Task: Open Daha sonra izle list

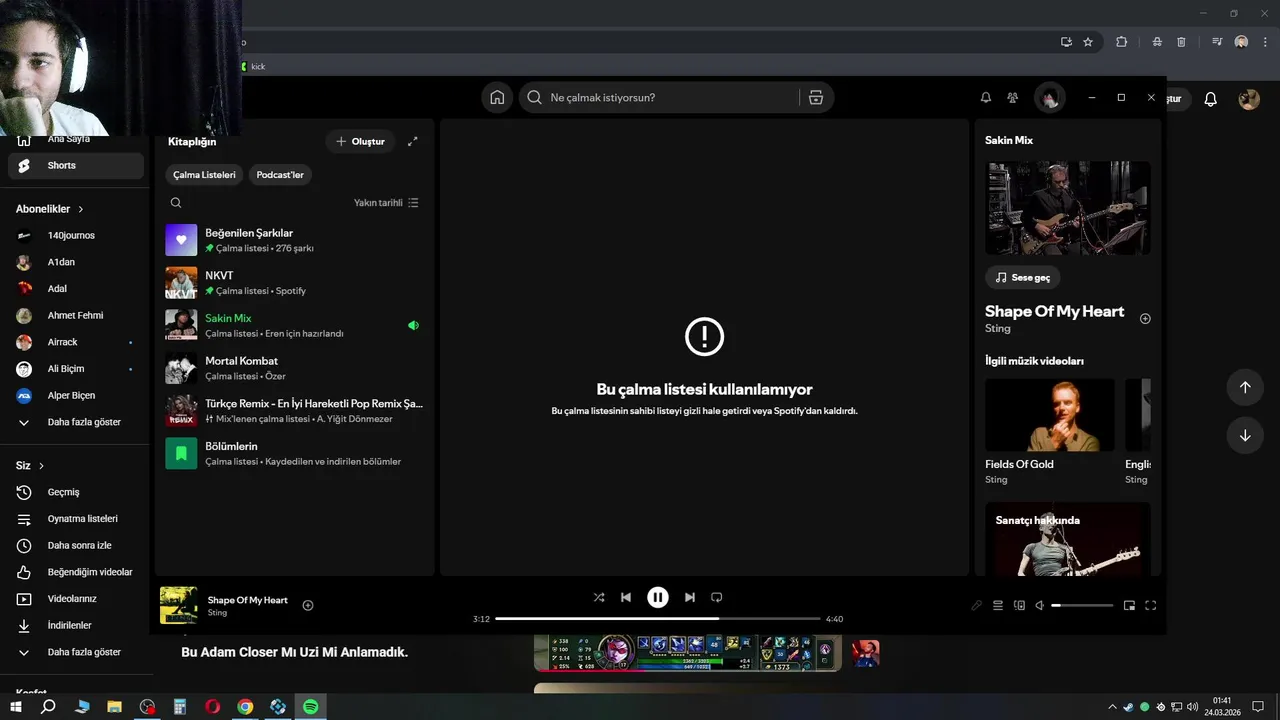Action: (76, 545)
